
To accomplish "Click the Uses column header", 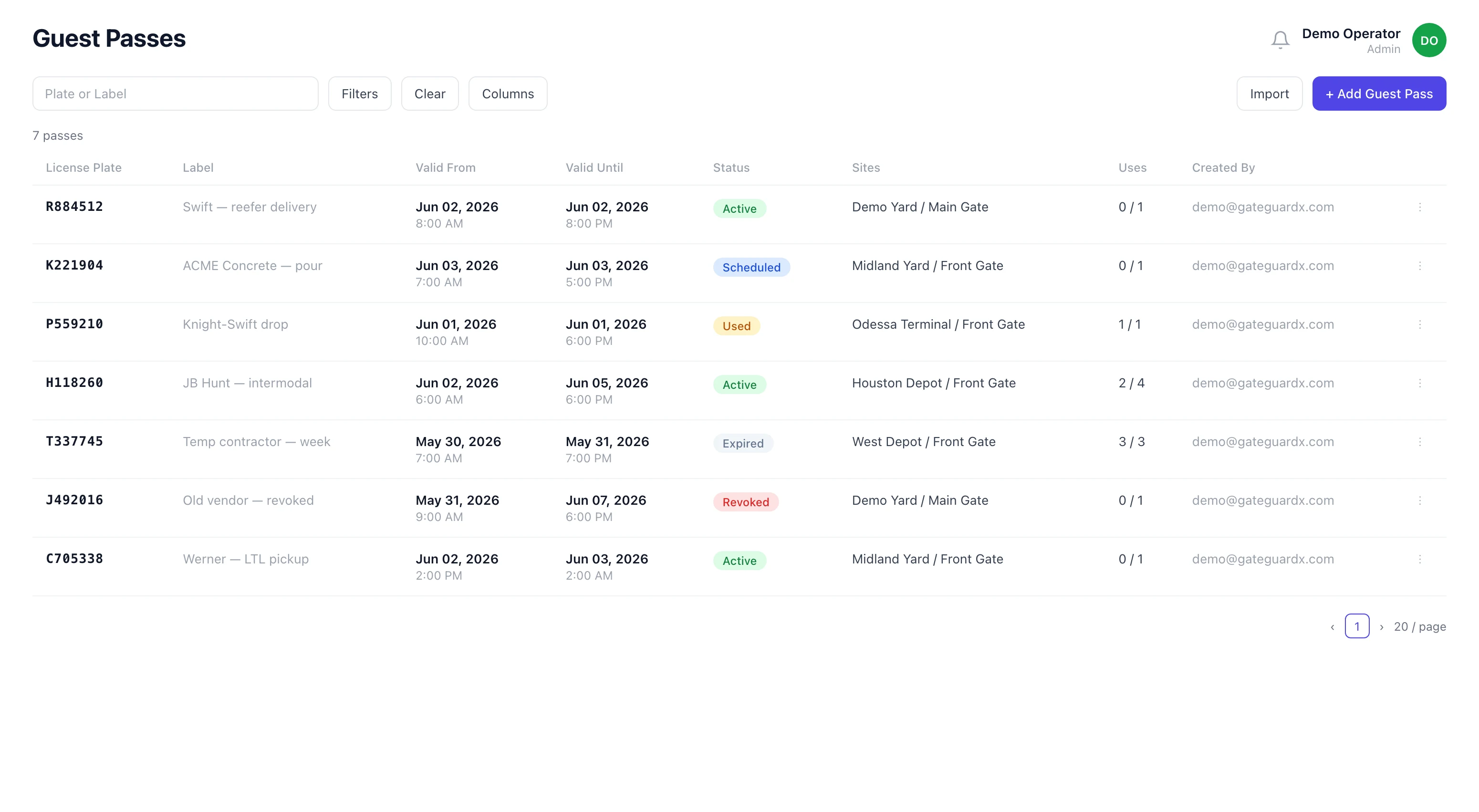I will tap(1132, 167).
